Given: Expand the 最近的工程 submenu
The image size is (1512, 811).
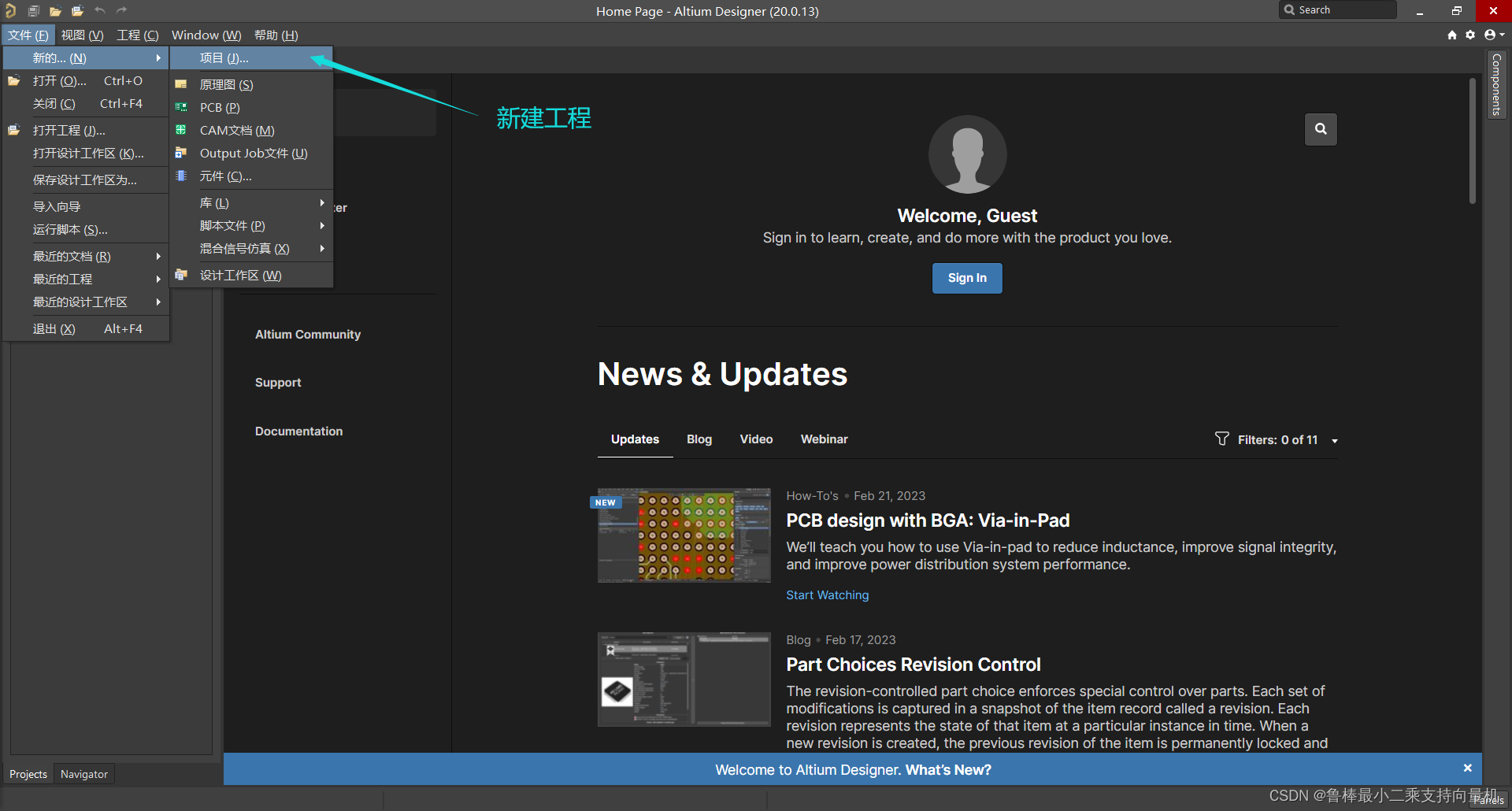Looking at the screenshot, I should (86, 279).
